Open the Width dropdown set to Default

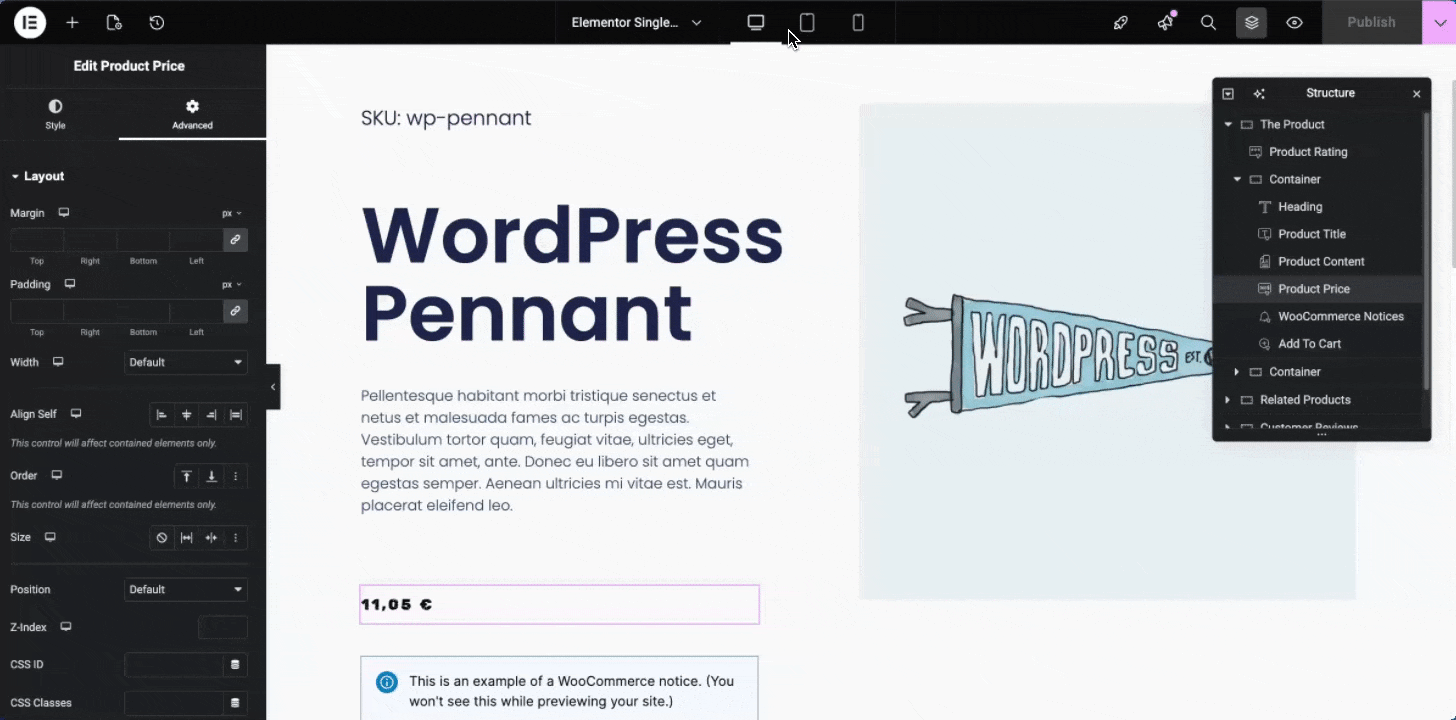click(x=185, y=361)
